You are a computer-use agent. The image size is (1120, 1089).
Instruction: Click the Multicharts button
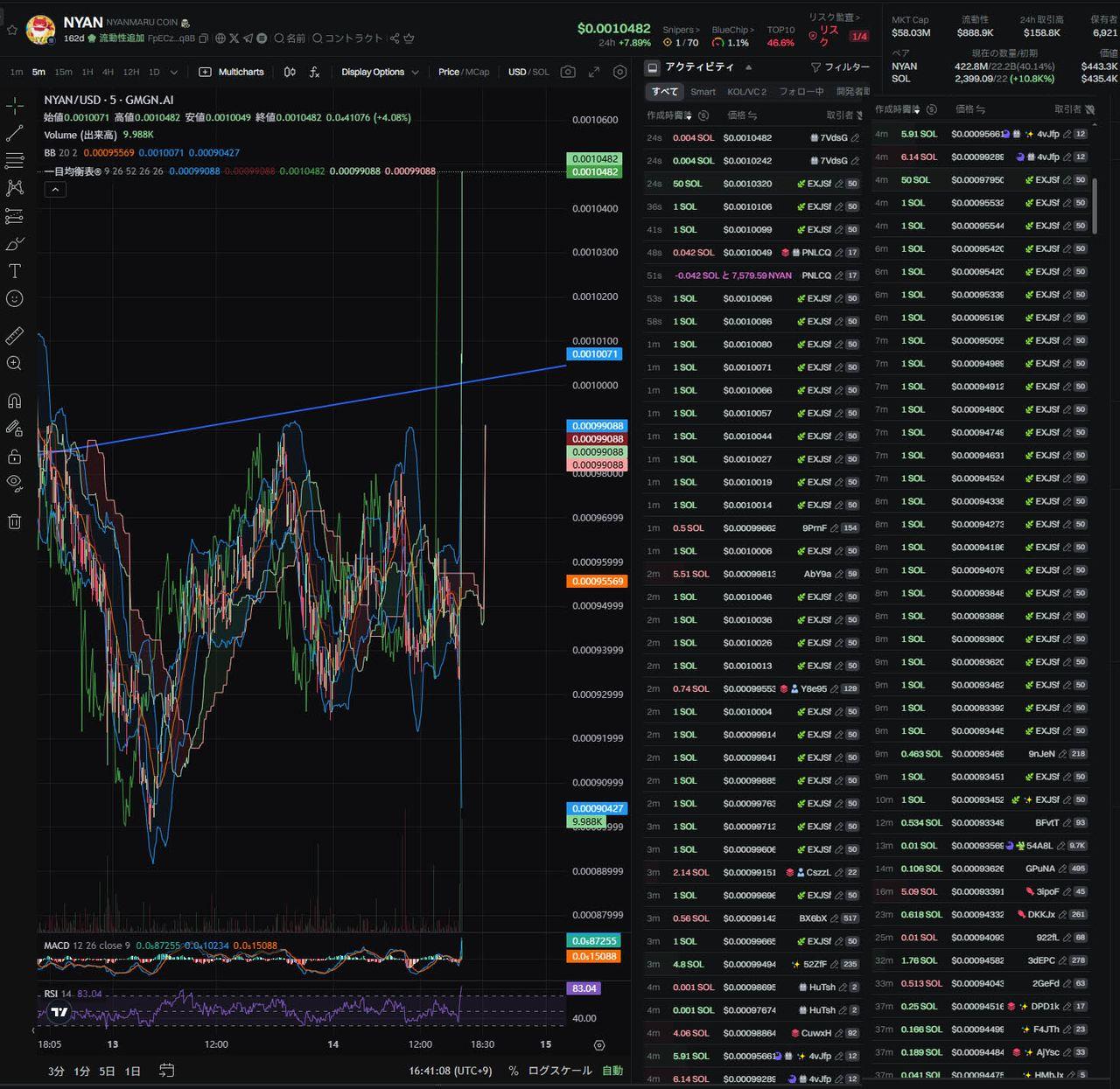tap(232, 72)
